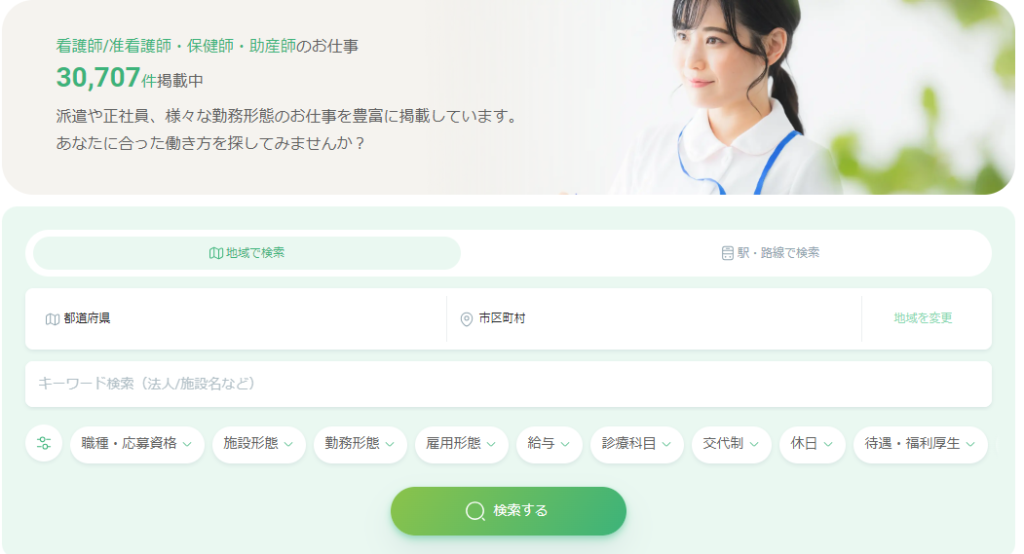Open the 休日 filter dropdown
Screen dimensions: 1024x554
(812, 444)
